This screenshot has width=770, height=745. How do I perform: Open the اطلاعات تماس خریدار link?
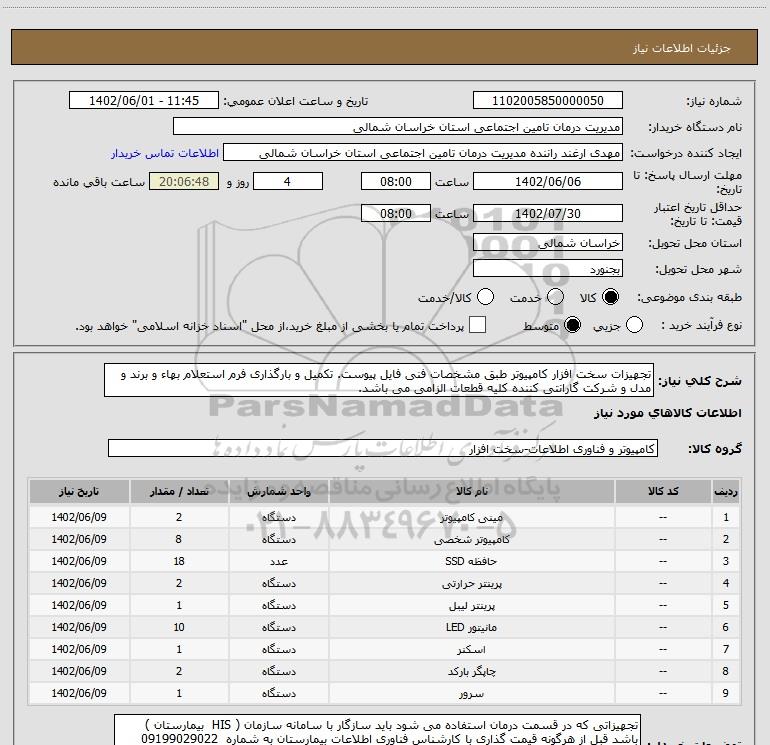pos(165,153)
